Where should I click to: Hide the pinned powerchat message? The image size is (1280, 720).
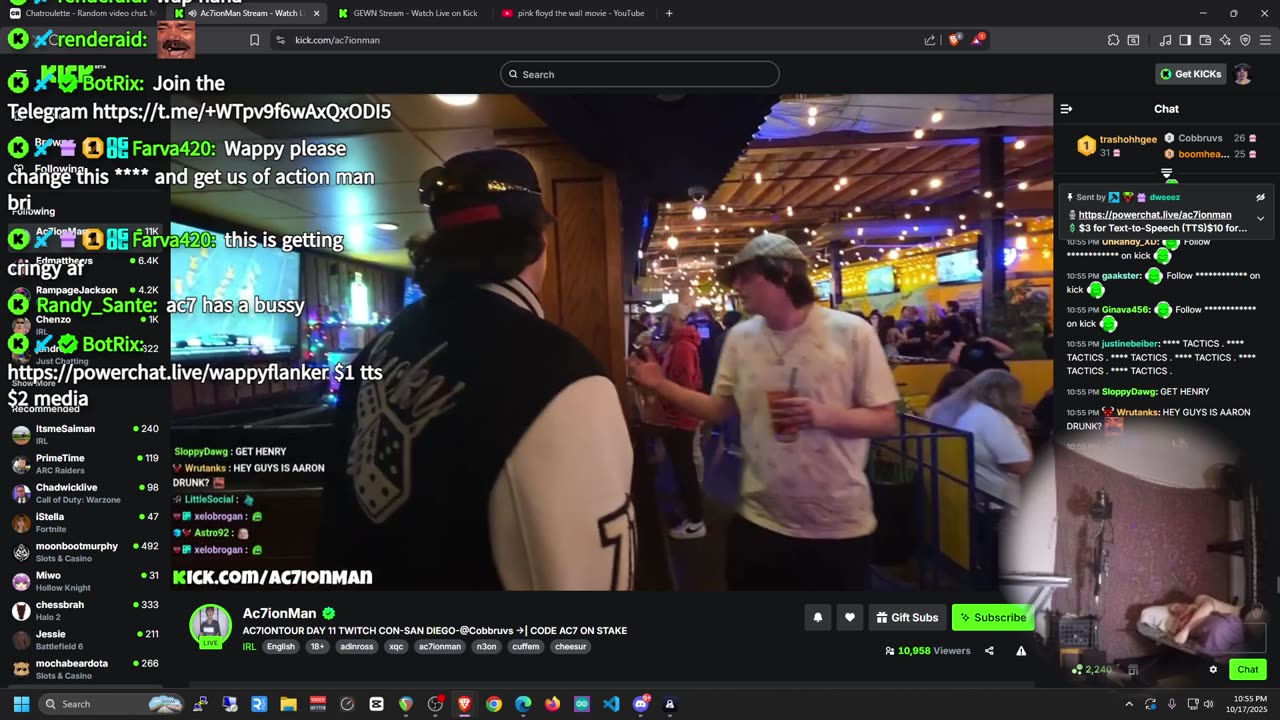tap(1260, 197)
